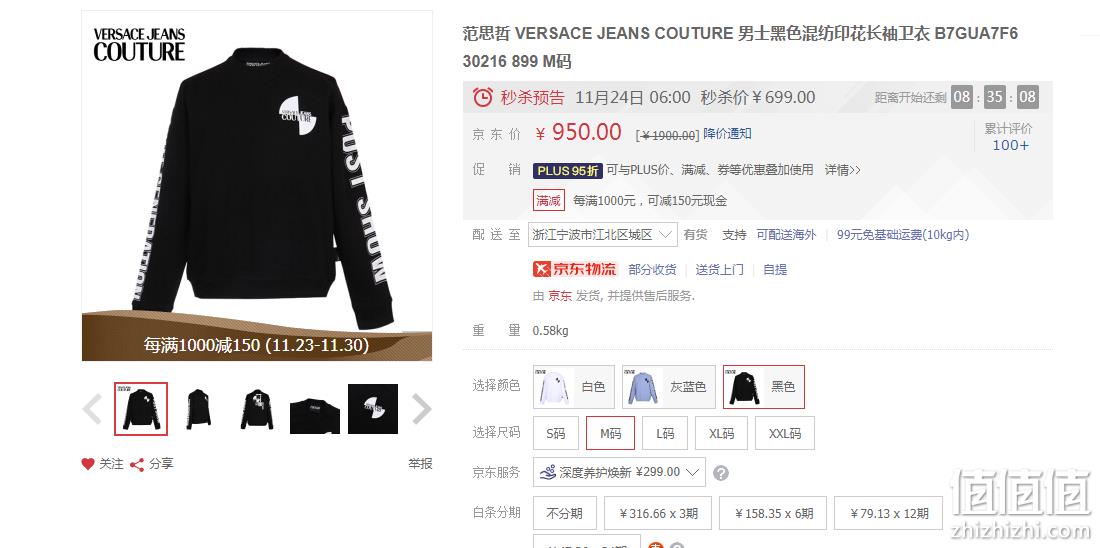The height and width of the screenshot is (548, 1100).
Task: Click the alarm clock flash sale icon
Action: 483,97
